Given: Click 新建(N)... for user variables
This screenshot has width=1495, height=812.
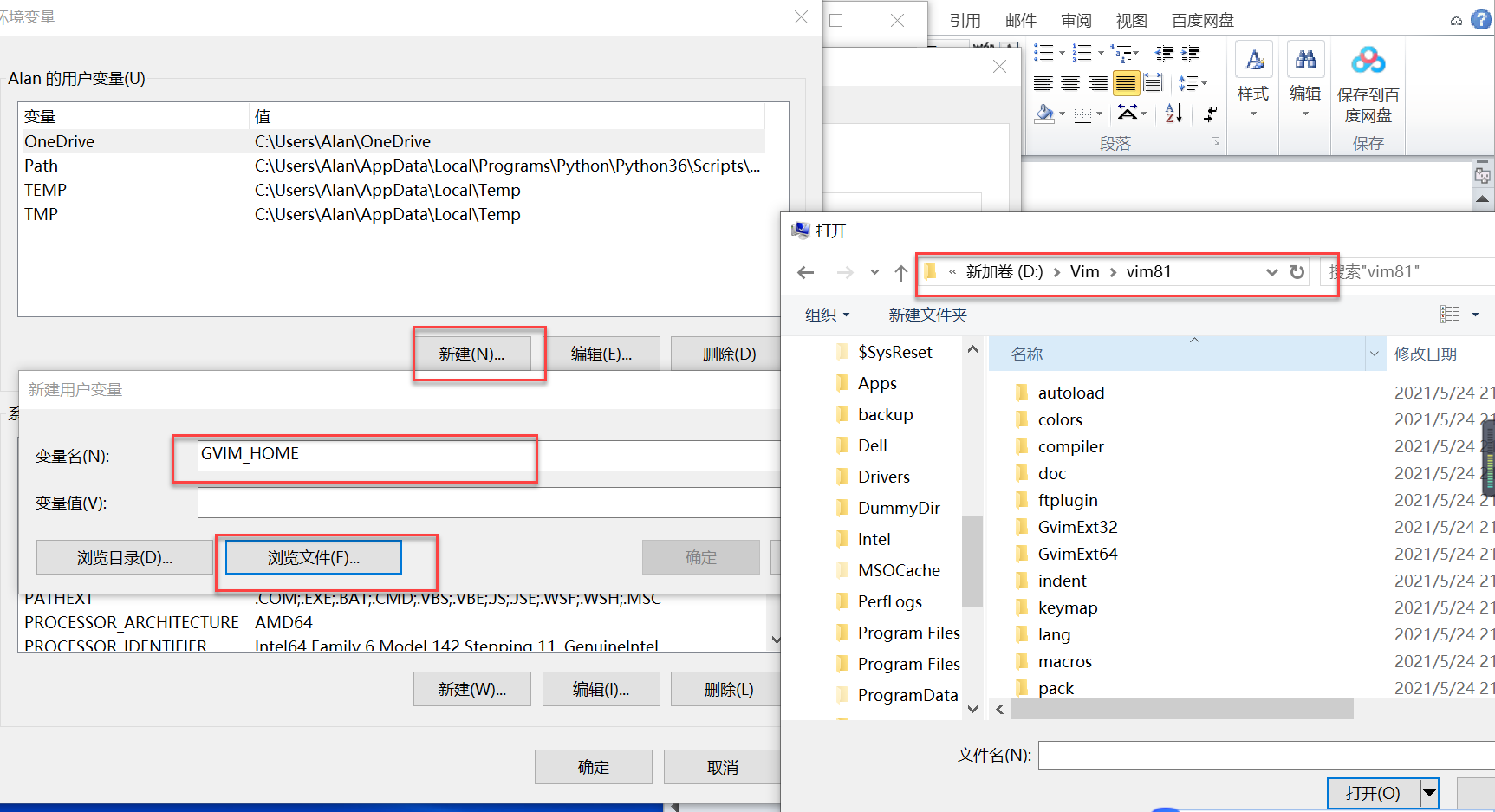Looking at the screenshot, I should coord(471,354).
